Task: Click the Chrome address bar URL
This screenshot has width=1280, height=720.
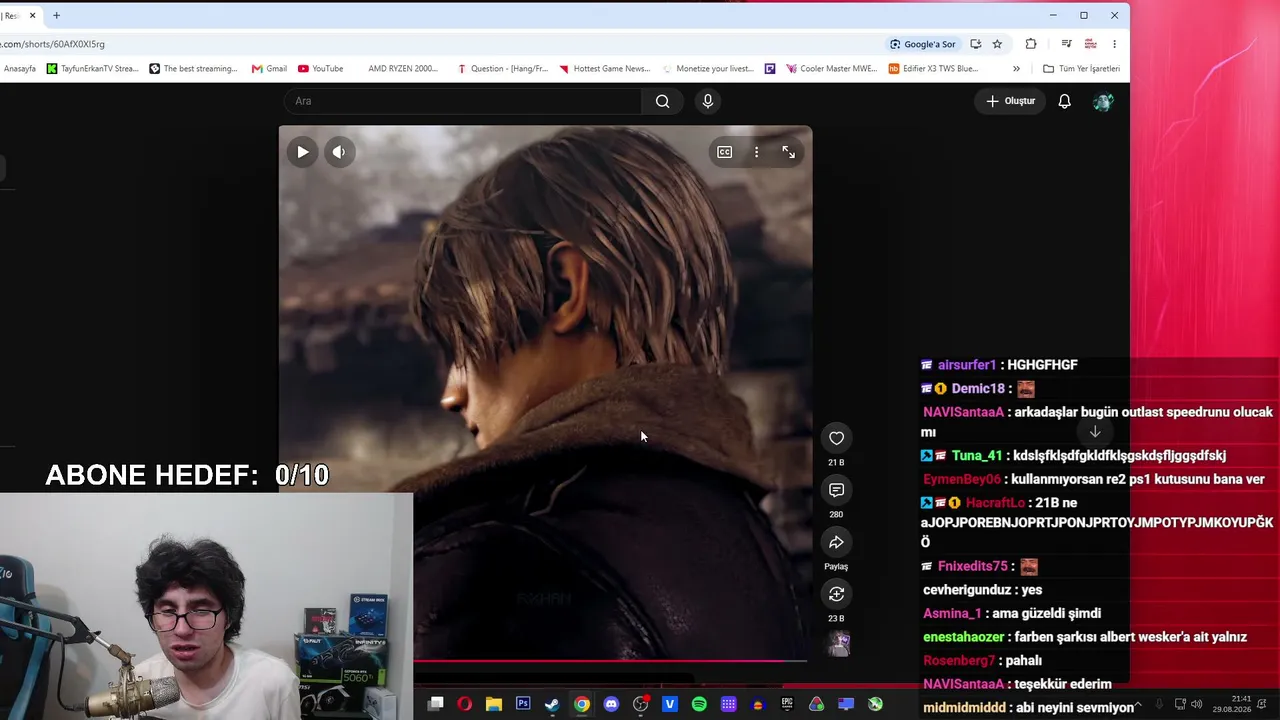Action: (52, 44)
